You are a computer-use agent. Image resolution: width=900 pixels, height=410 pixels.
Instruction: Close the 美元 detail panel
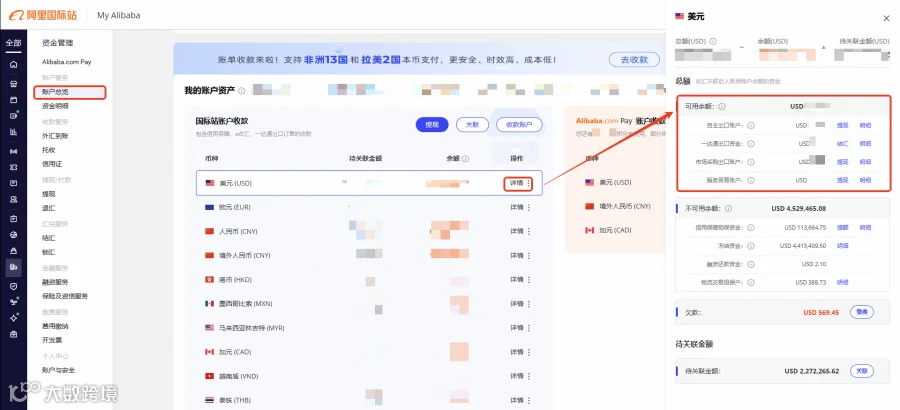point(886,18)
